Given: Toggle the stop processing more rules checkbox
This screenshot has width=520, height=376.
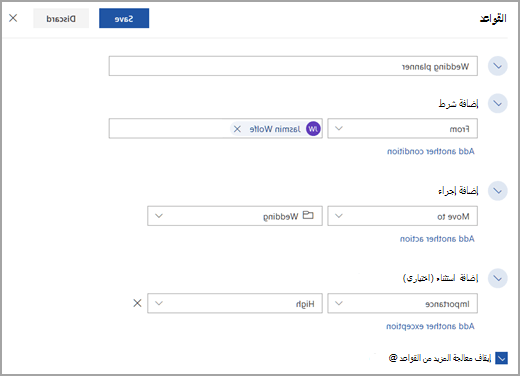Looking at the screenshot, I should 501,358.
